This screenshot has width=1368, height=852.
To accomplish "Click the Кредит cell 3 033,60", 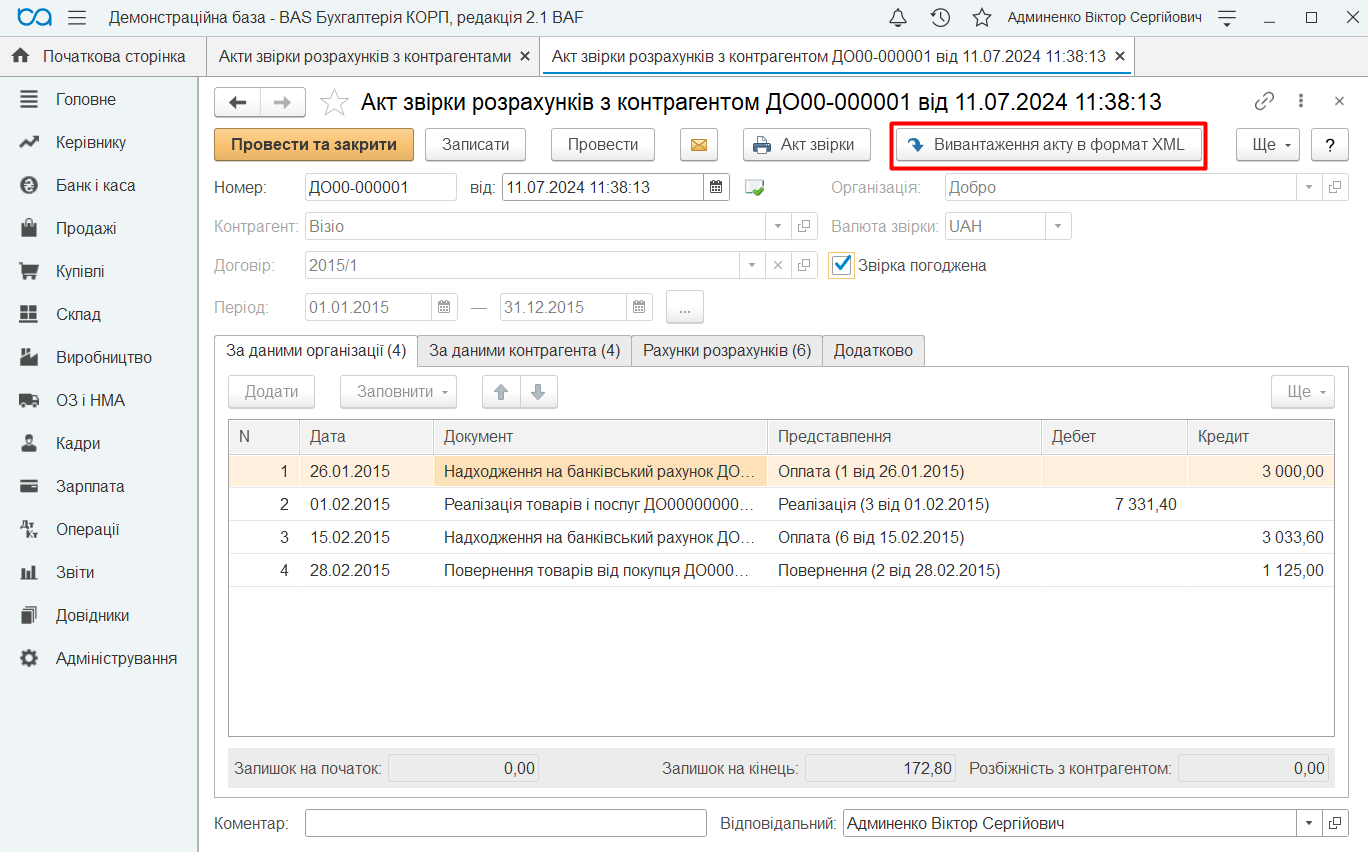I will pyautogui.click(x=1260, y=538).
